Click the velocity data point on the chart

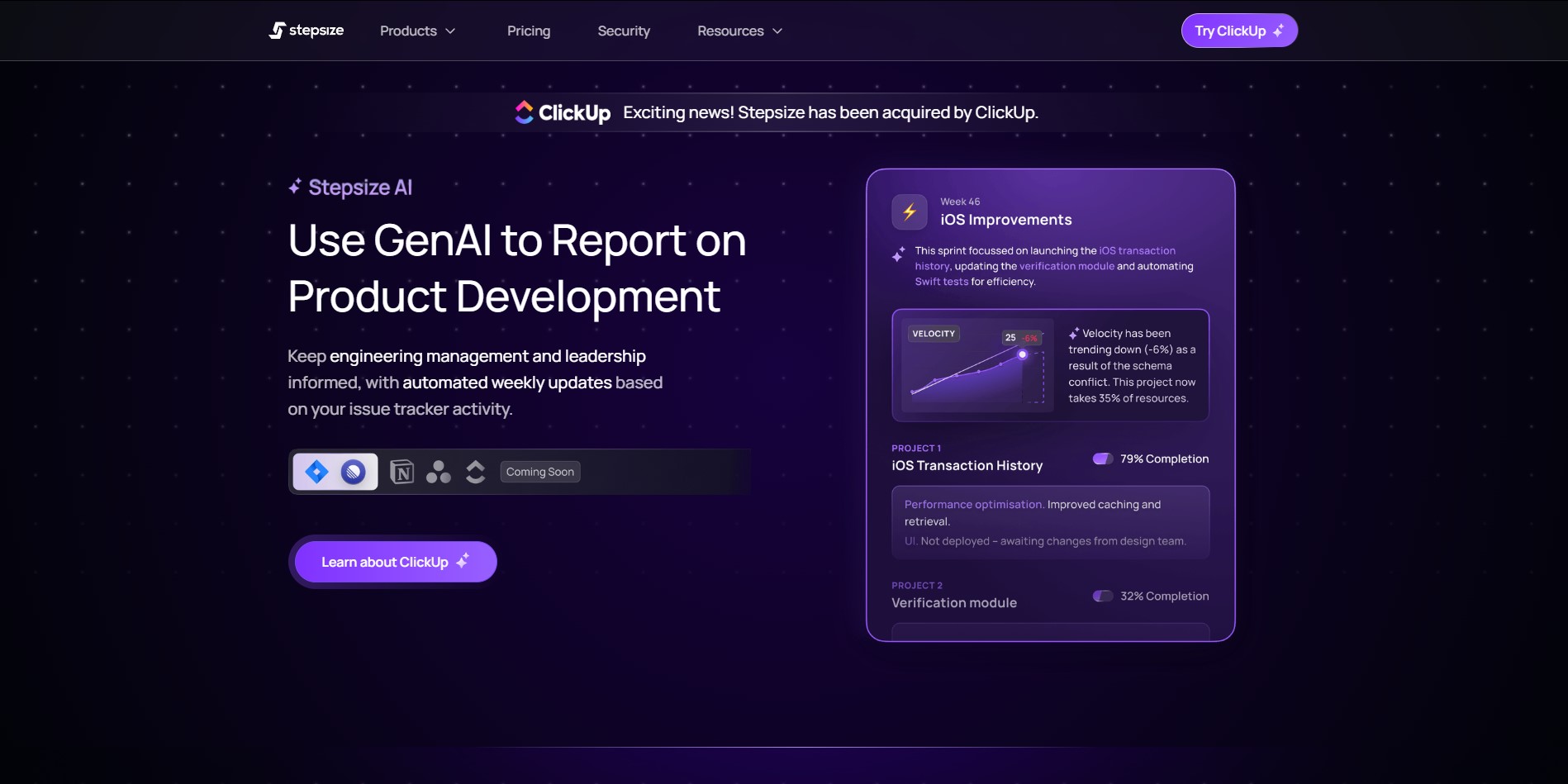click(1023, 354)
